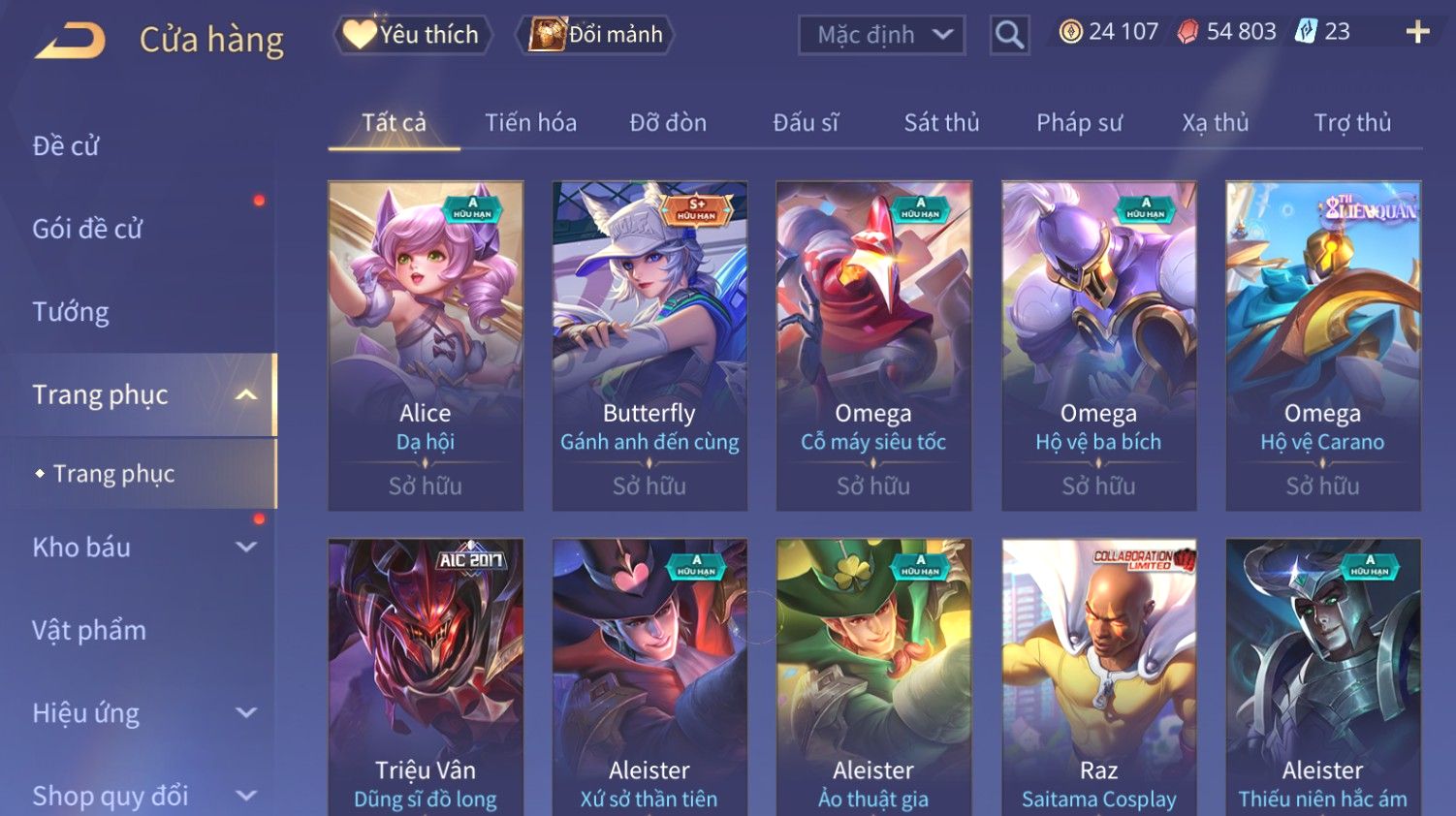This screenshot has width=1456, height=816.
Task: Select the Tiến hóa tab
Action: point(530,123)
